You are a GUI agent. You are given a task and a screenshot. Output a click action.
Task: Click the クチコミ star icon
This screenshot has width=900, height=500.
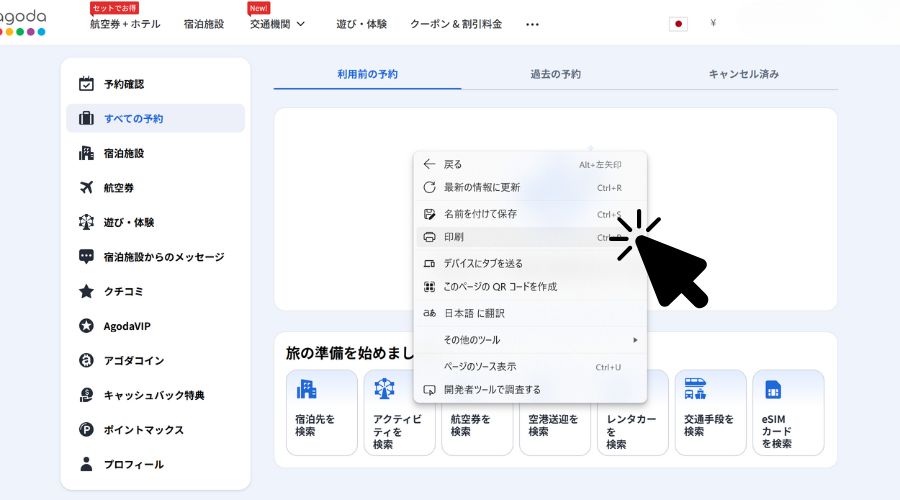[x=86, y=291]
